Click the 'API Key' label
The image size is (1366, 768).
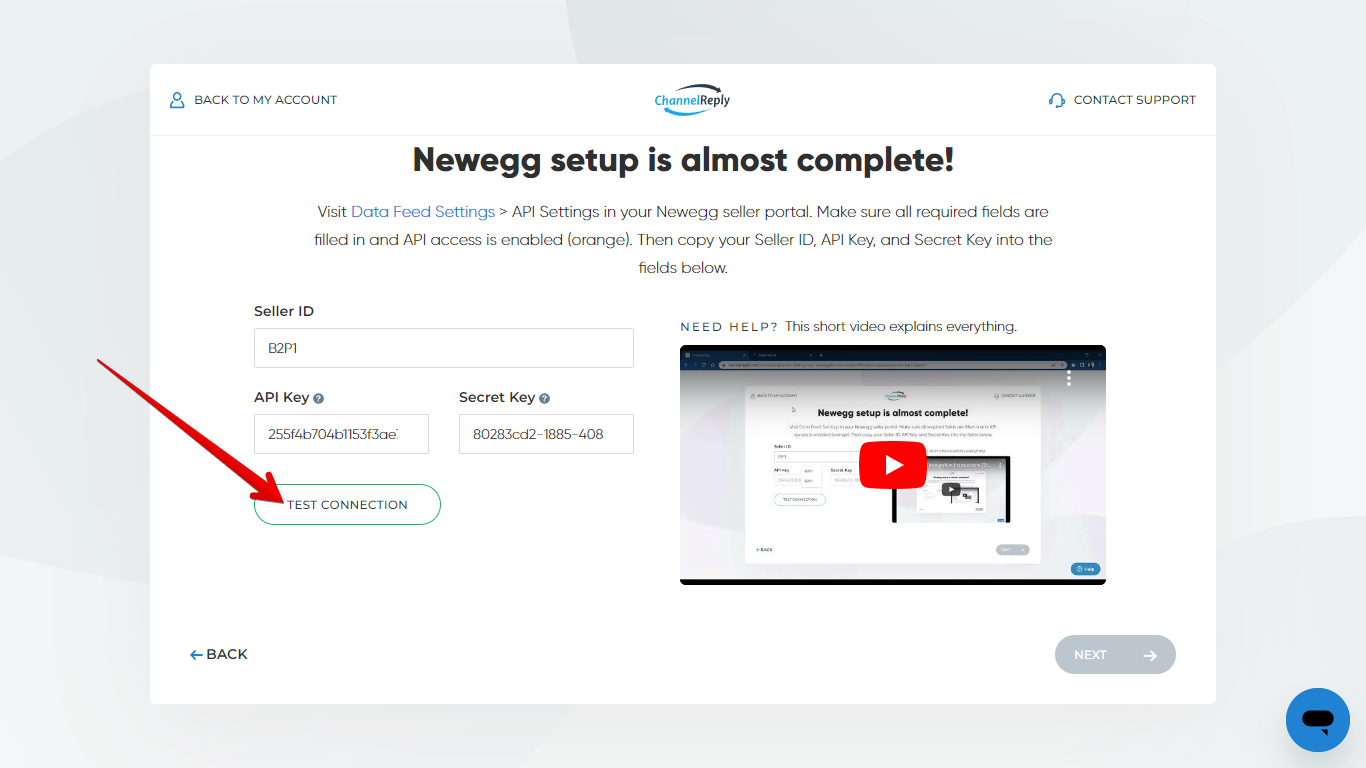[x=282, y=397]
